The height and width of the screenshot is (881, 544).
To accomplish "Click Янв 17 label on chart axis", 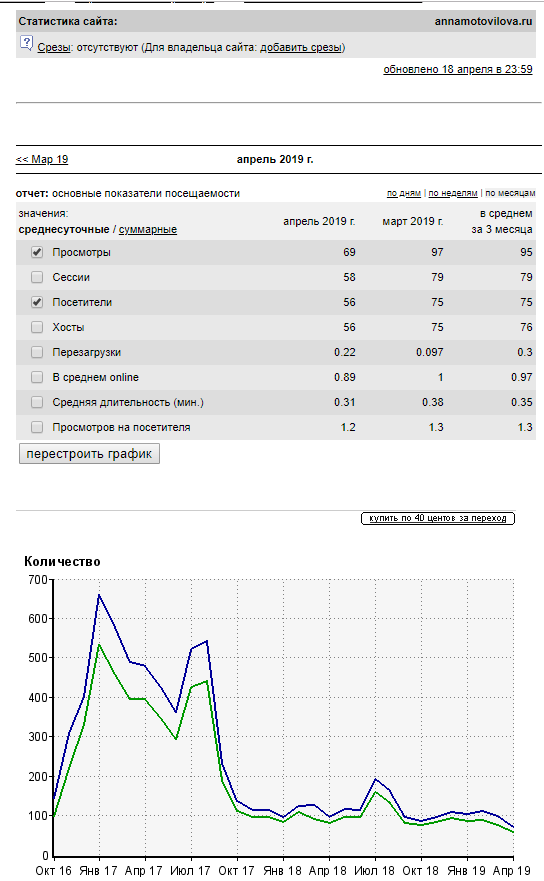I will point(98,870).
